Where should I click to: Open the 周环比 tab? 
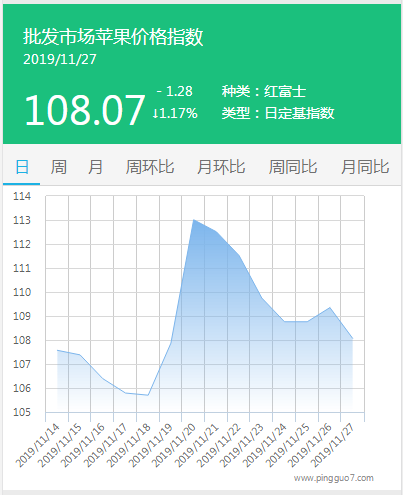(x=150, y=167)
